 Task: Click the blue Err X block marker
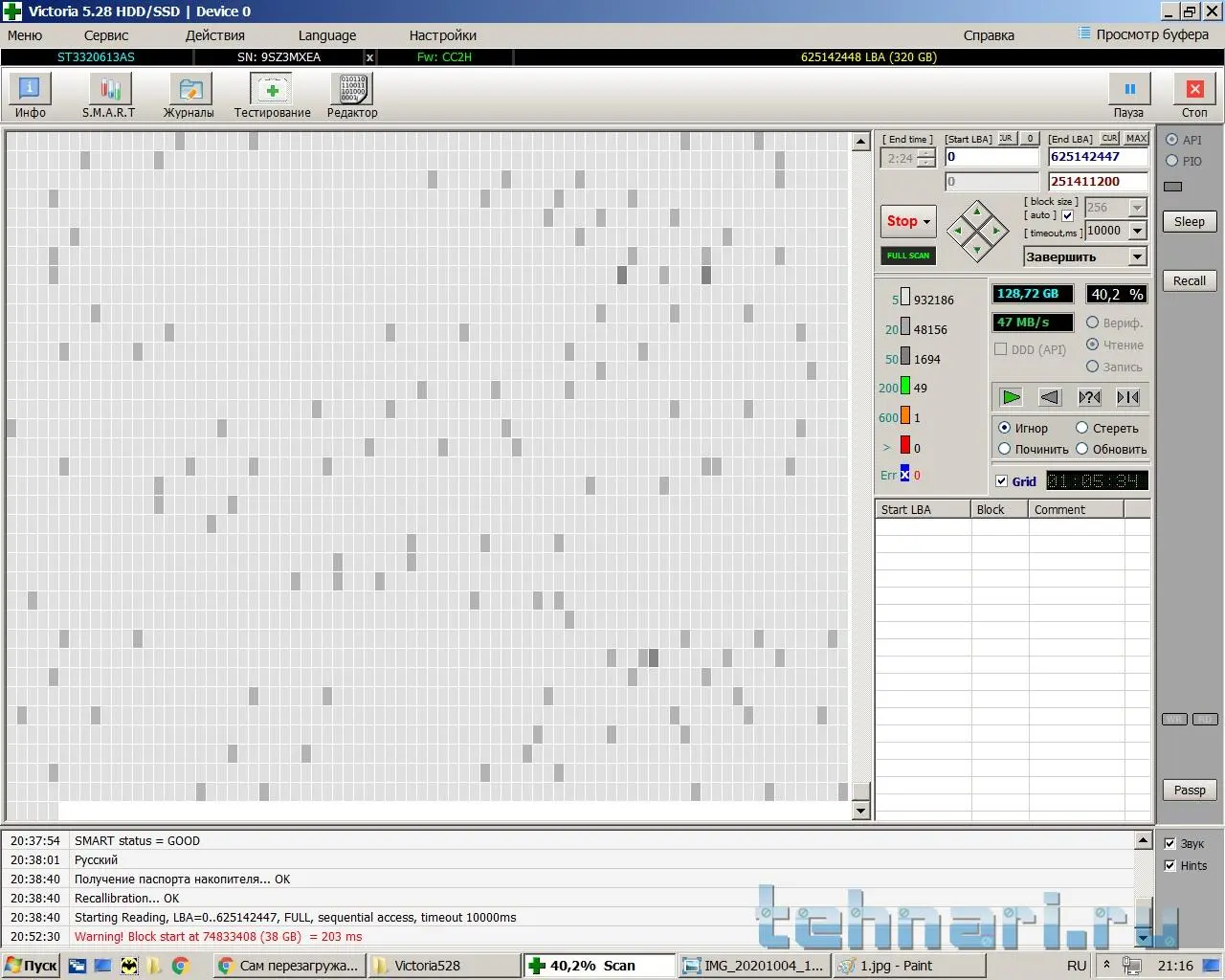[904, 475]
